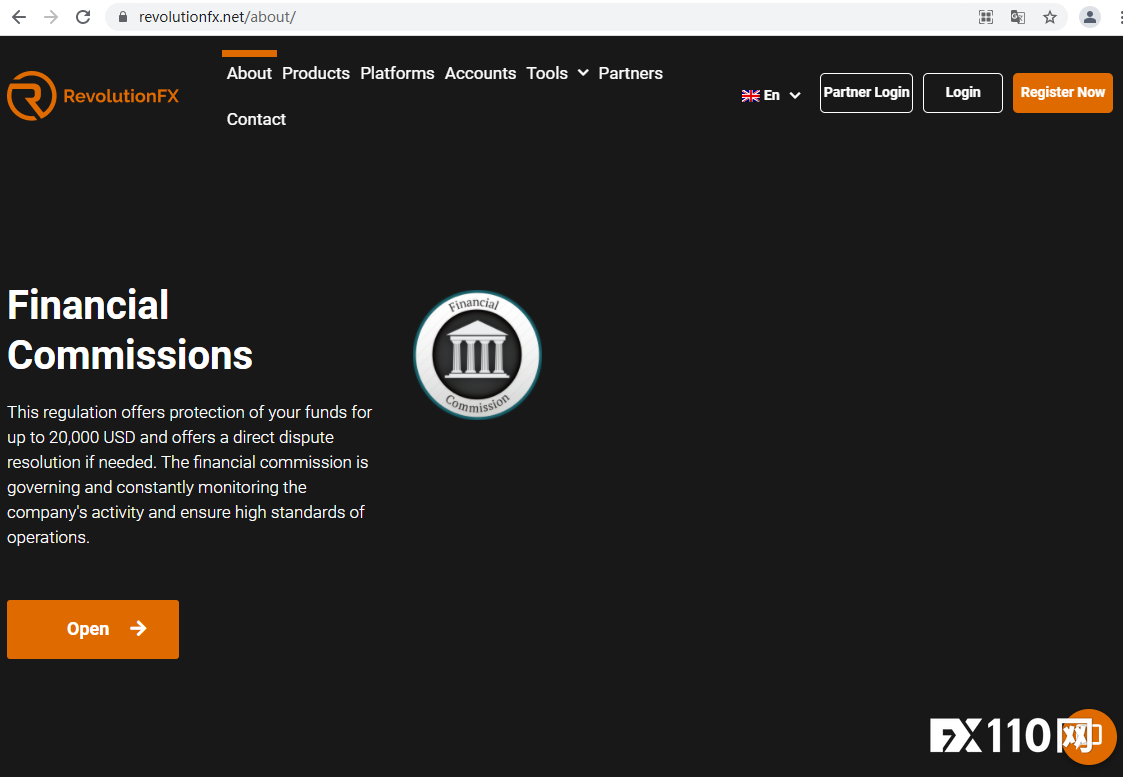Go to the Products page
1123x777 pixels.
click(x=316, y=73)
